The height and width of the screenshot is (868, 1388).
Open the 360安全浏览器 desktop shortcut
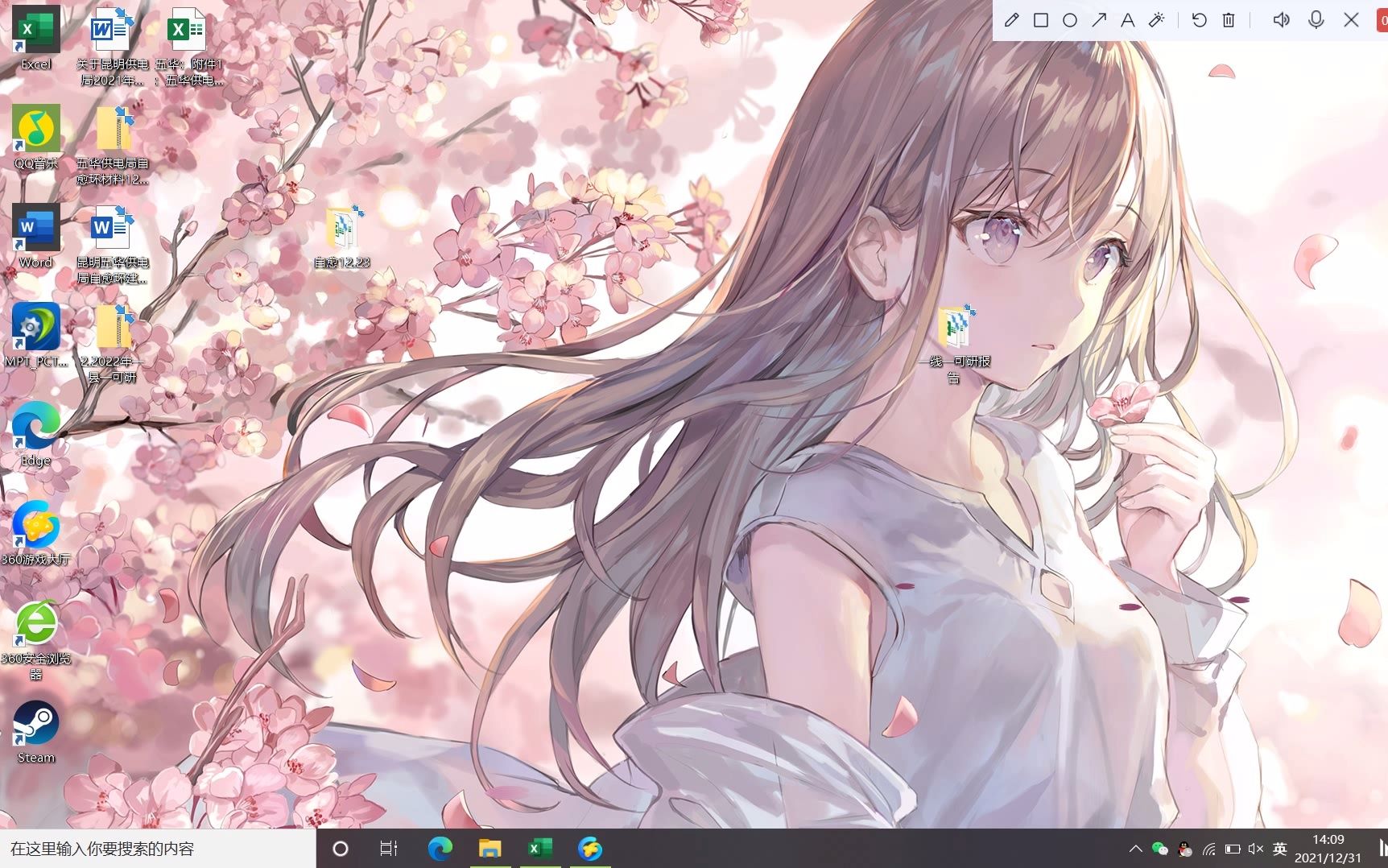point(35,641)
